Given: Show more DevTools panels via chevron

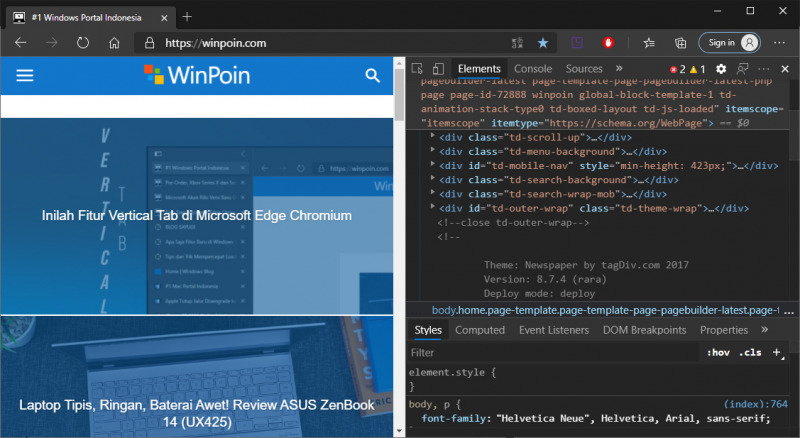Looking at the screenshot, I should coord(619,68).
